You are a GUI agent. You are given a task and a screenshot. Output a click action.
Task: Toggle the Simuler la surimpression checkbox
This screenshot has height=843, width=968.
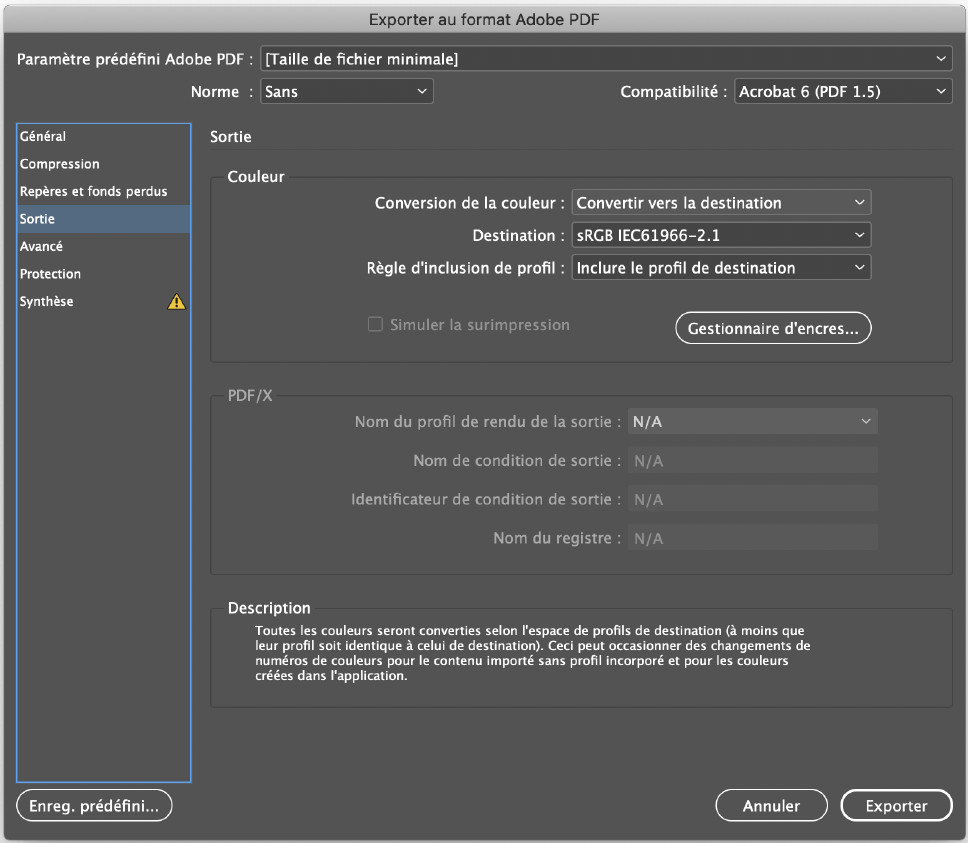pos(375,324)
